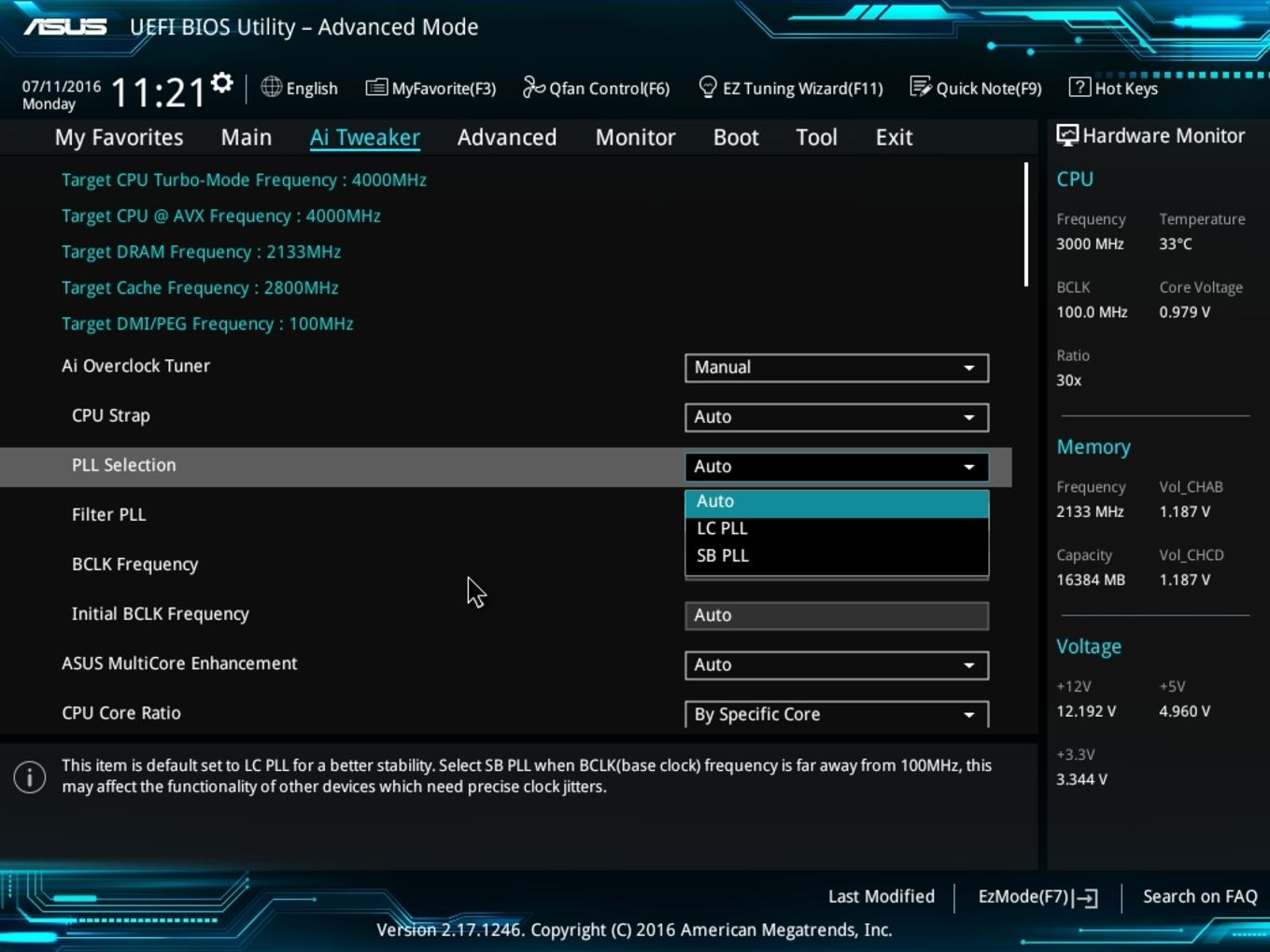Click Target DMI/PEG Frequency : 100MHz text

tap(207, 324)
